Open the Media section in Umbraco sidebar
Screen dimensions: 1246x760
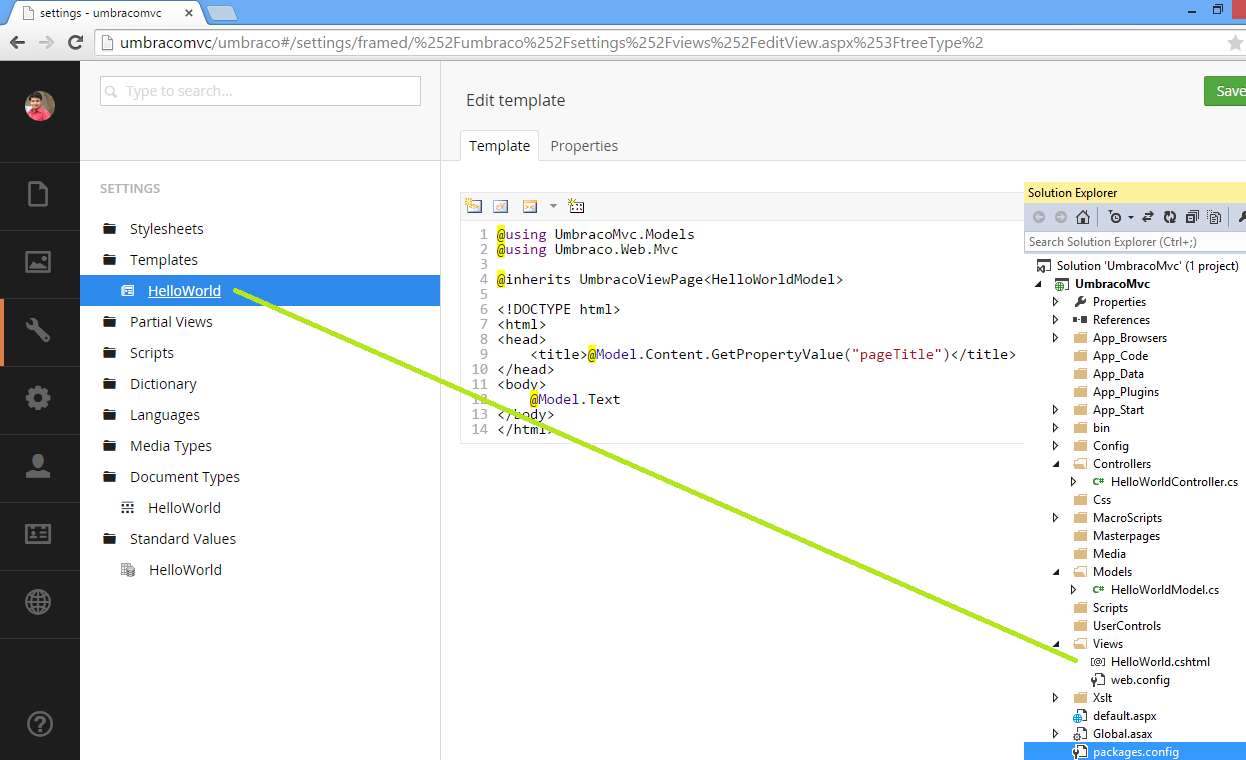pyautogui.click(x=40, y=263)
